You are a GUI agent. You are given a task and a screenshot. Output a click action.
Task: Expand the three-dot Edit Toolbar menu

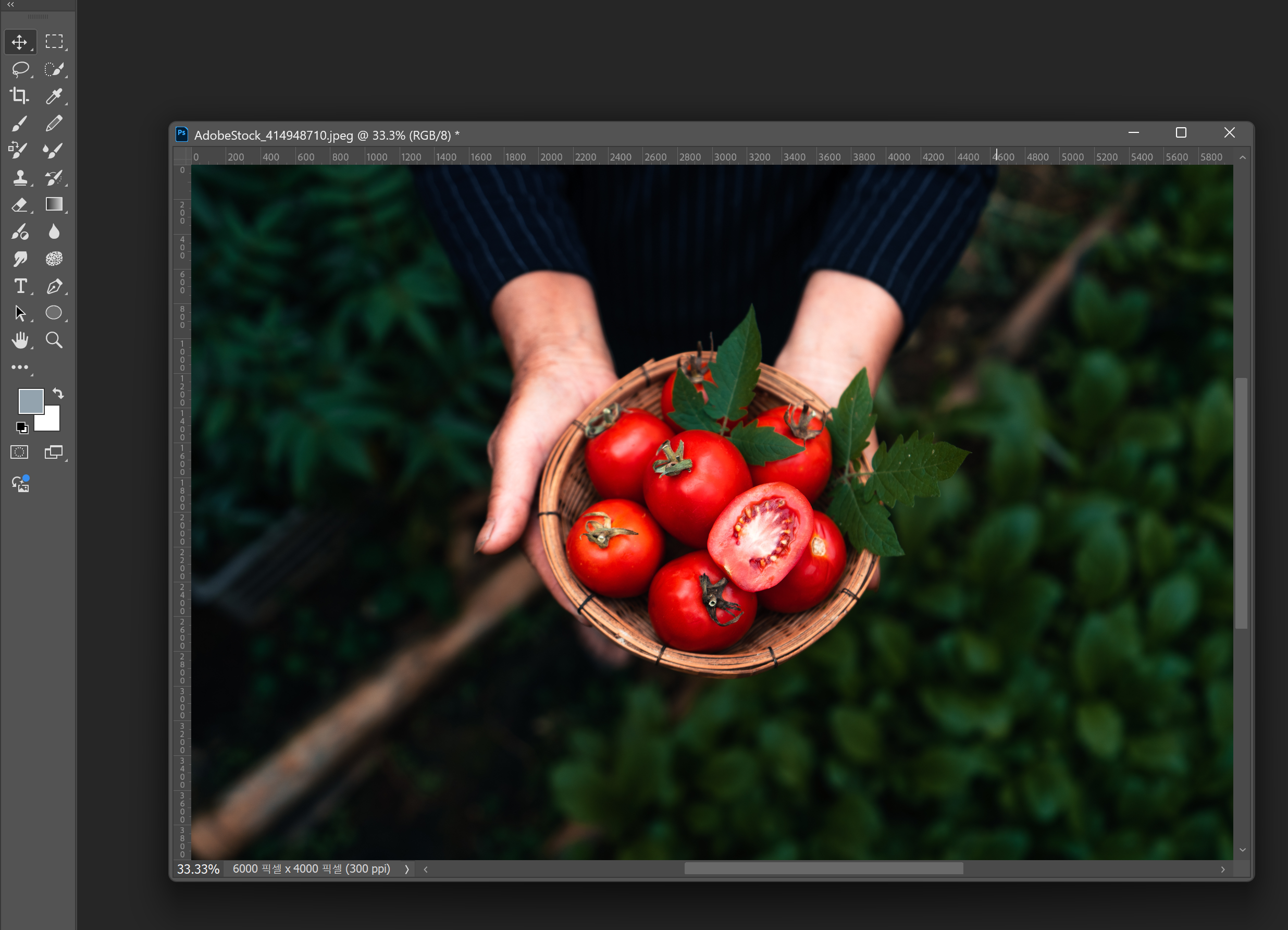click(20, 368)
